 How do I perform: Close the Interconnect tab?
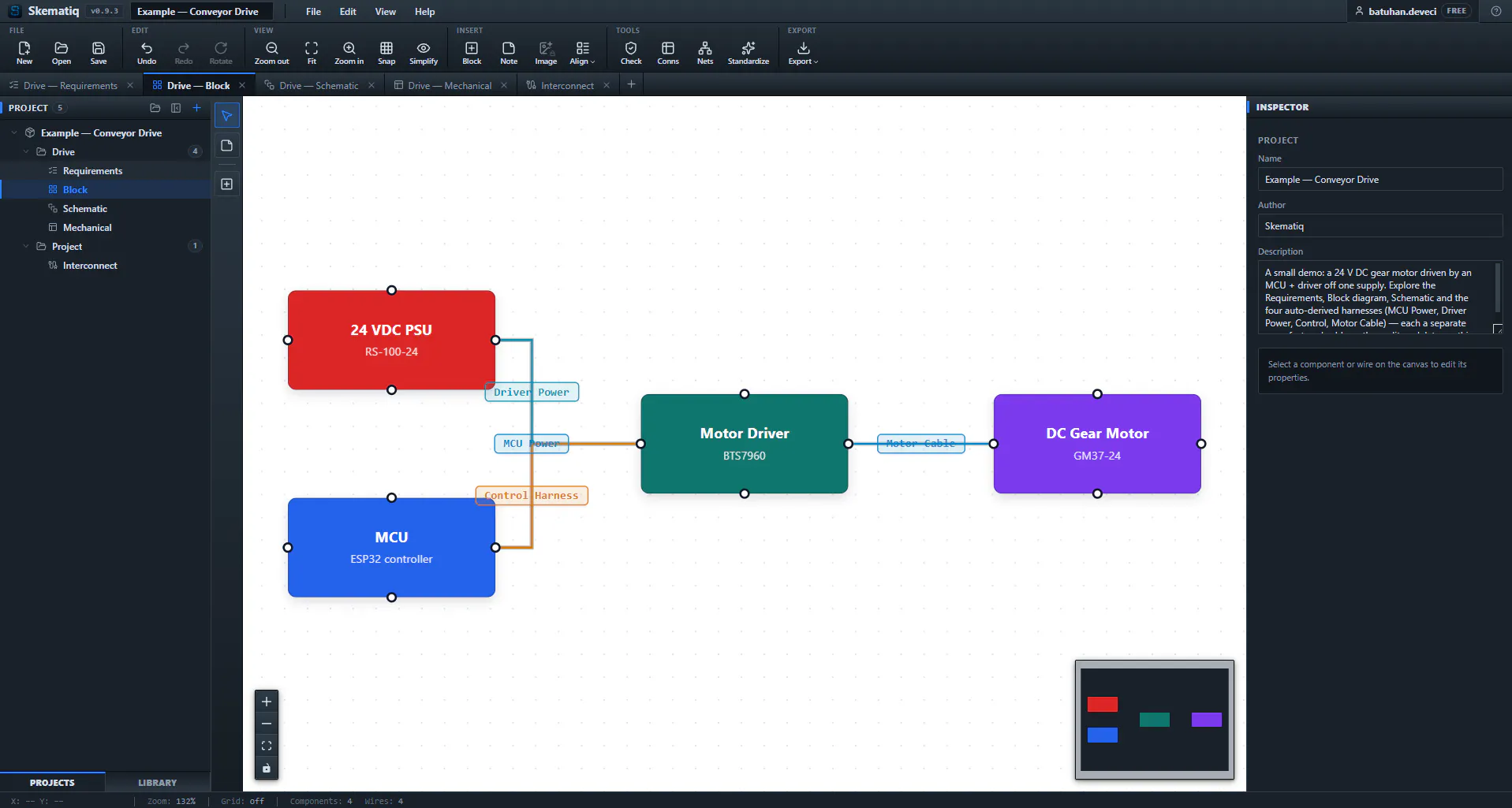(x=607, y=85)
